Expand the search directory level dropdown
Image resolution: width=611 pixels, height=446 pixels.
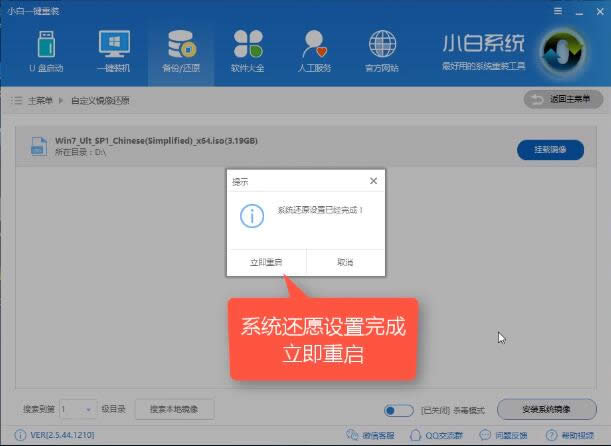78,409
